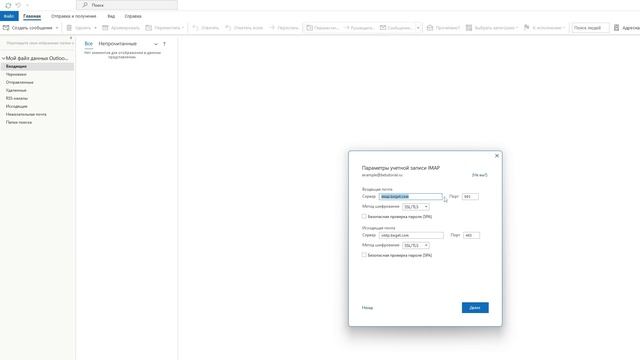Click the Переслать forward arrow icon
The image size is (640, 360).
(272, 28)
